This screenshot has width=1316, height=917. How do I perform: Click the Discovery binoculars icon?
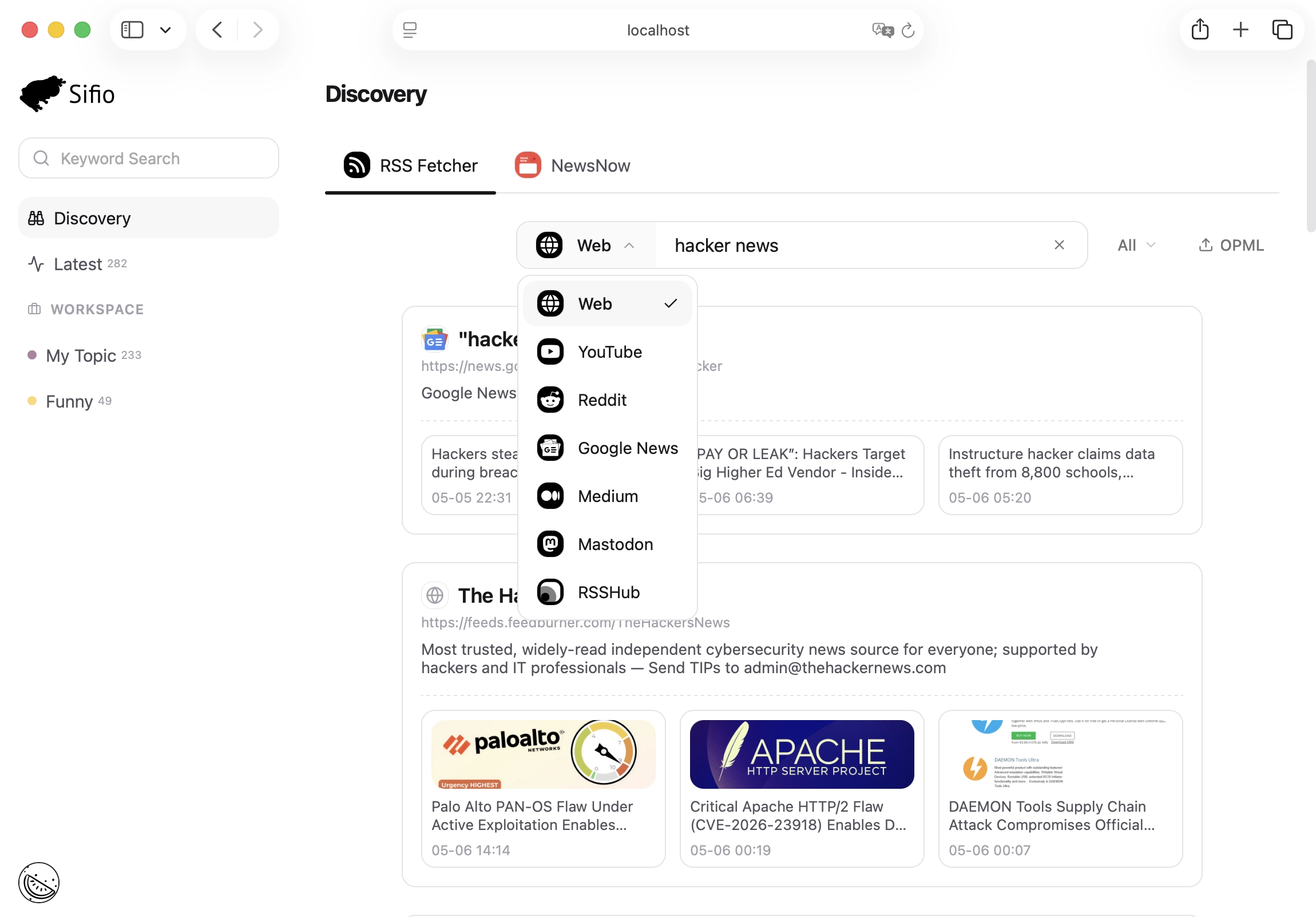tap(36, 218)
